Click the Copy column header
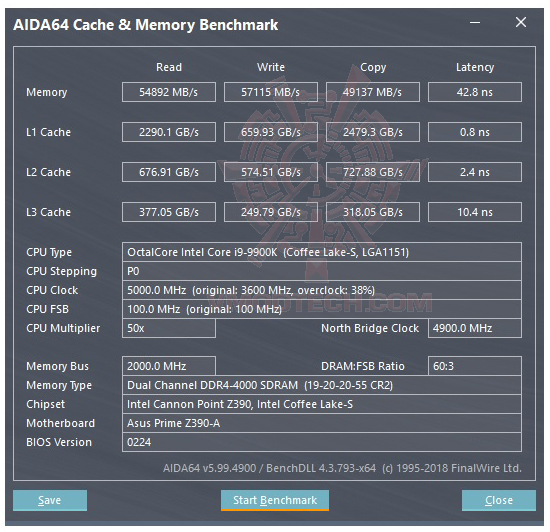 [x=373, y=67]
